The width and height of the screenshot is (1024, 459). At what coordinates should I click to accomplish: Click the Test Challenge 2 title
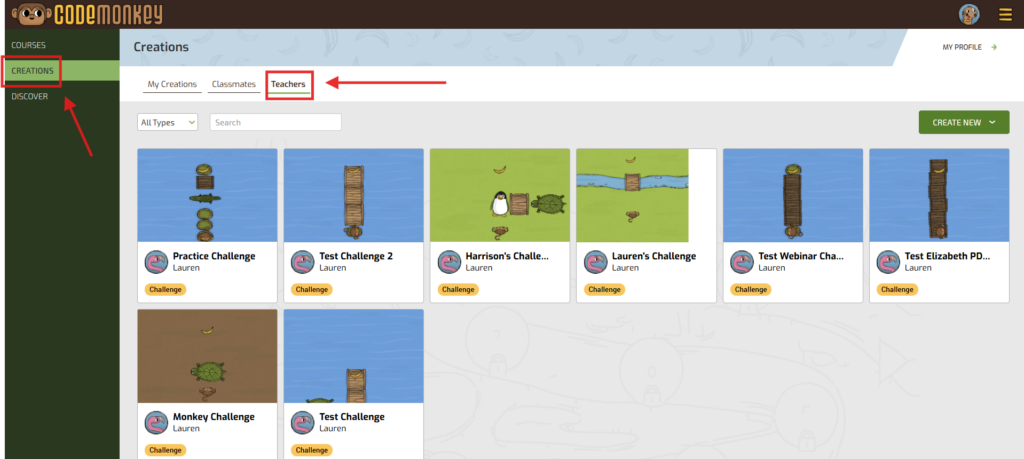point(356,256)
